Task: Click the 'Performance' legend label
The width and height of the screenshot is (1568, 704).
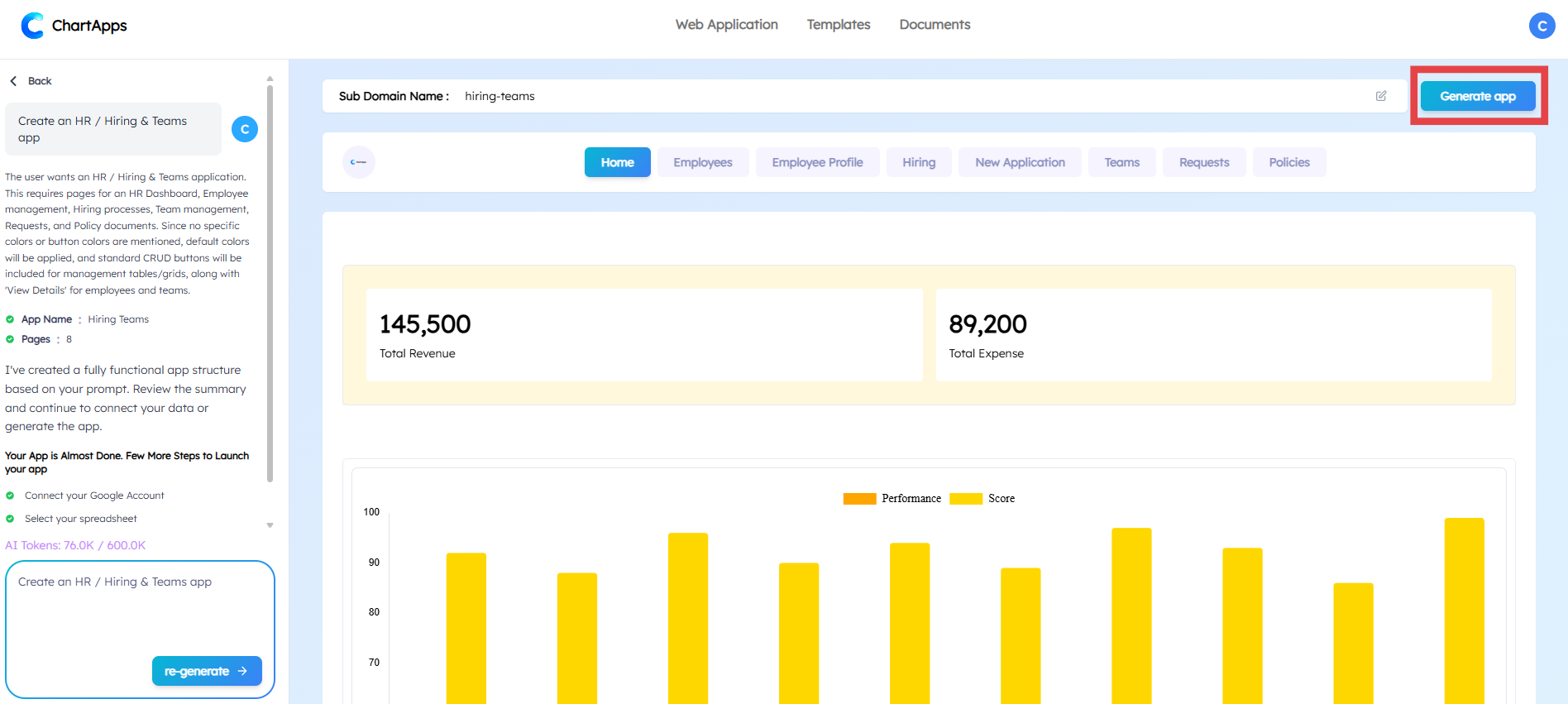Action: pyautogui.click(x=911, y=499)
